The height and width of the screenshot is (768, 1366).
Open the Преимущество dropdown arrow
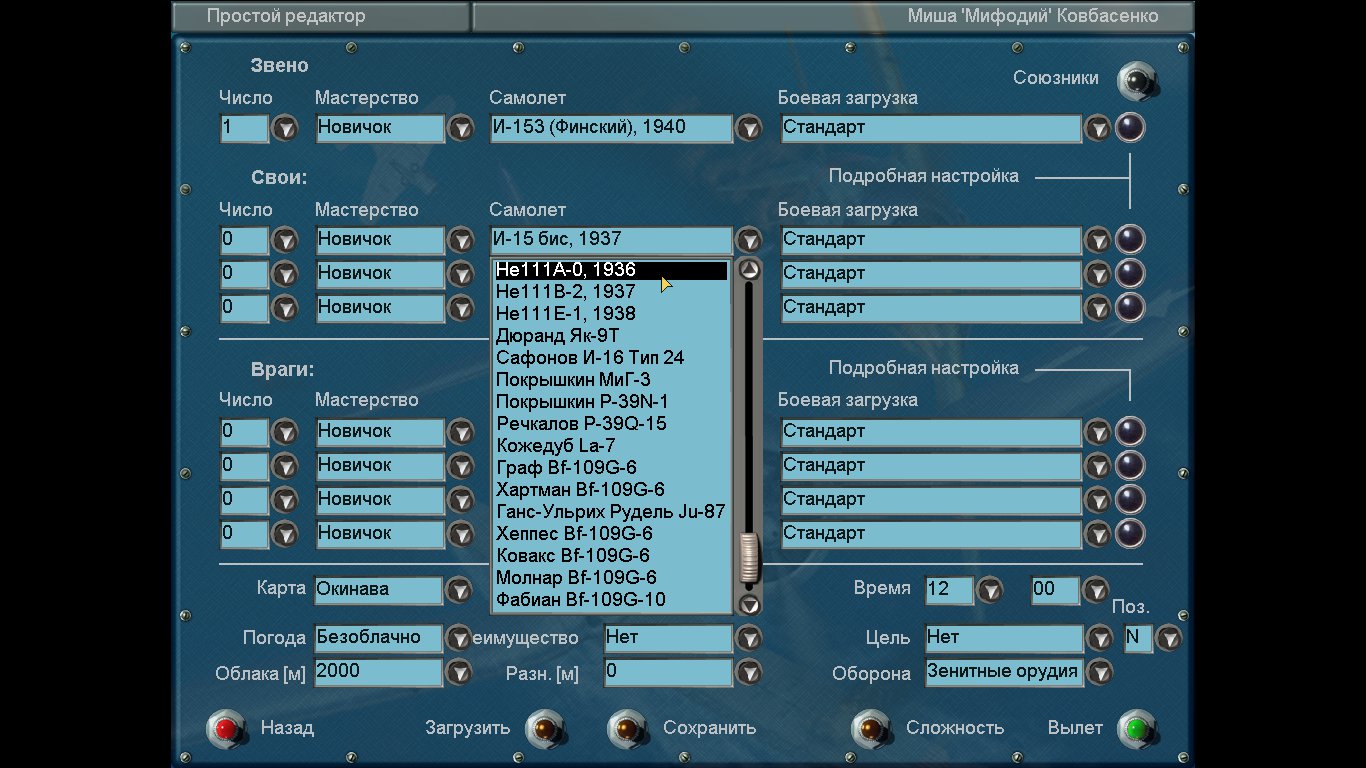tap(749, 638)
